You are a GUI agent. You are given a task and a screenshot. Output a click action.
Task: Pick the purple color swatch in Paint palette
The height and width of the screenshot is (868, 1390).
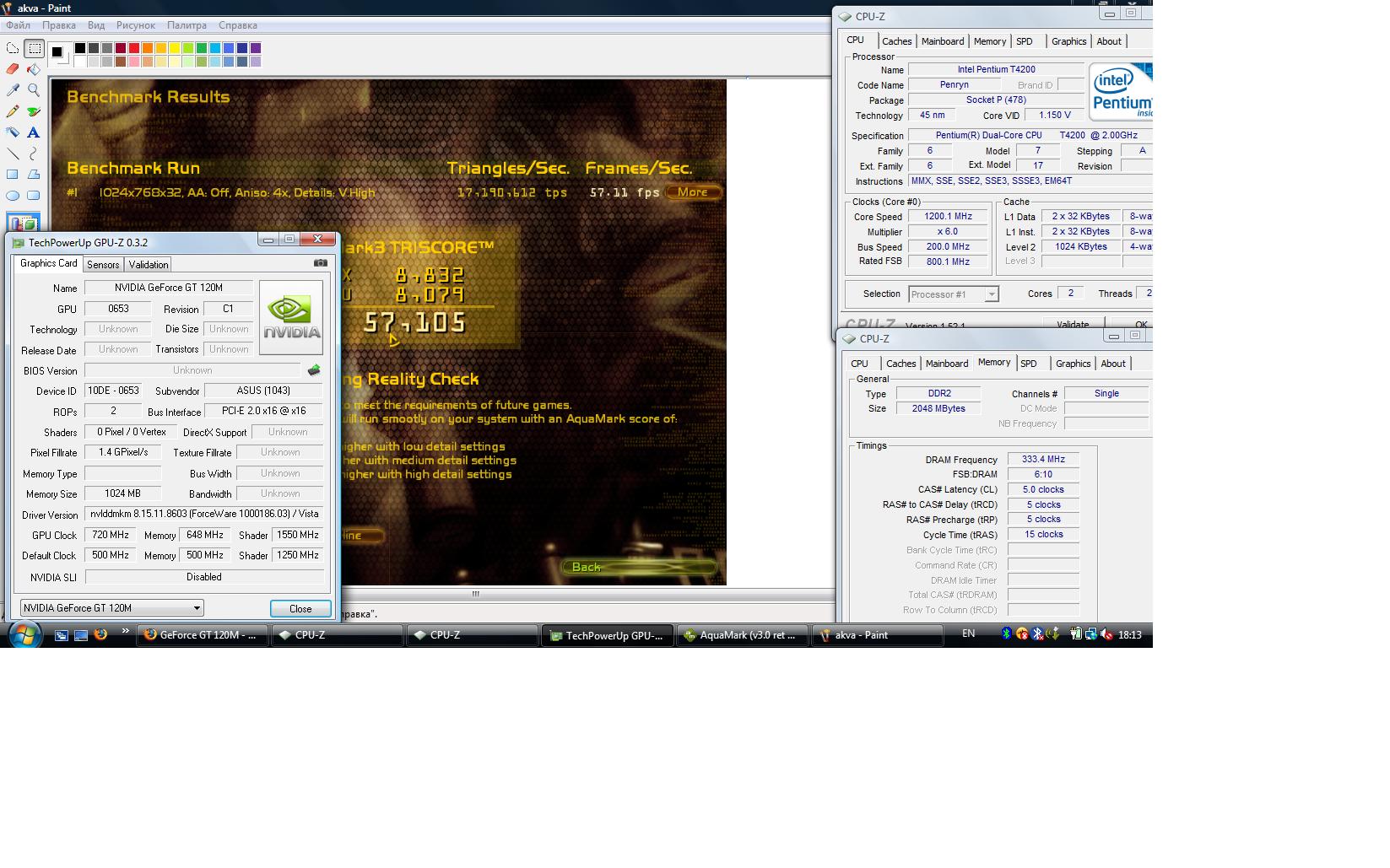coord(256,48)
